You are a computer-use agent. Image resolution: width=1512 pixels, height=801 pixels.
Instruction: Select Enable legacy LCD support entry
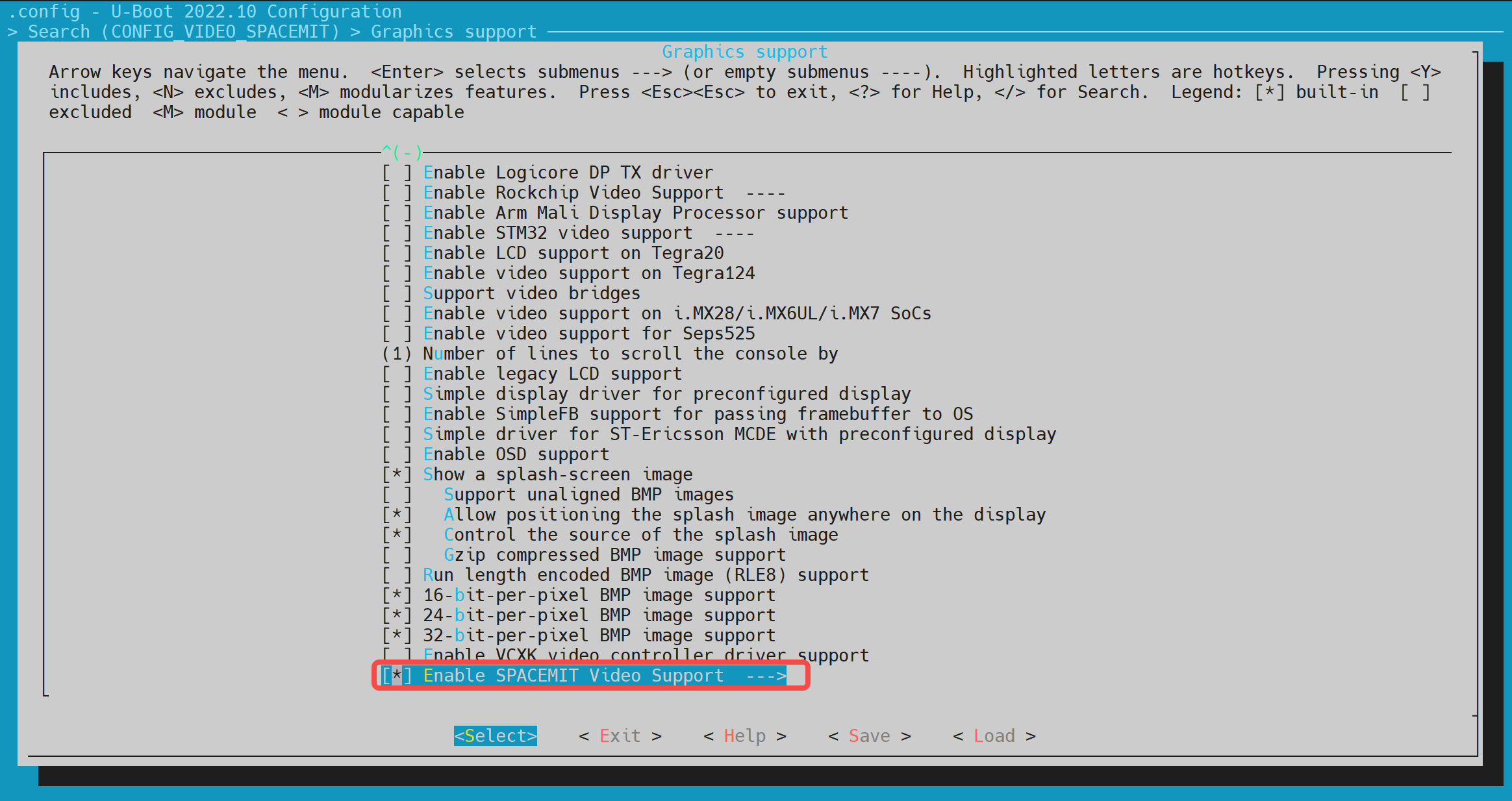pyautogui.click(x=552, y=374)
